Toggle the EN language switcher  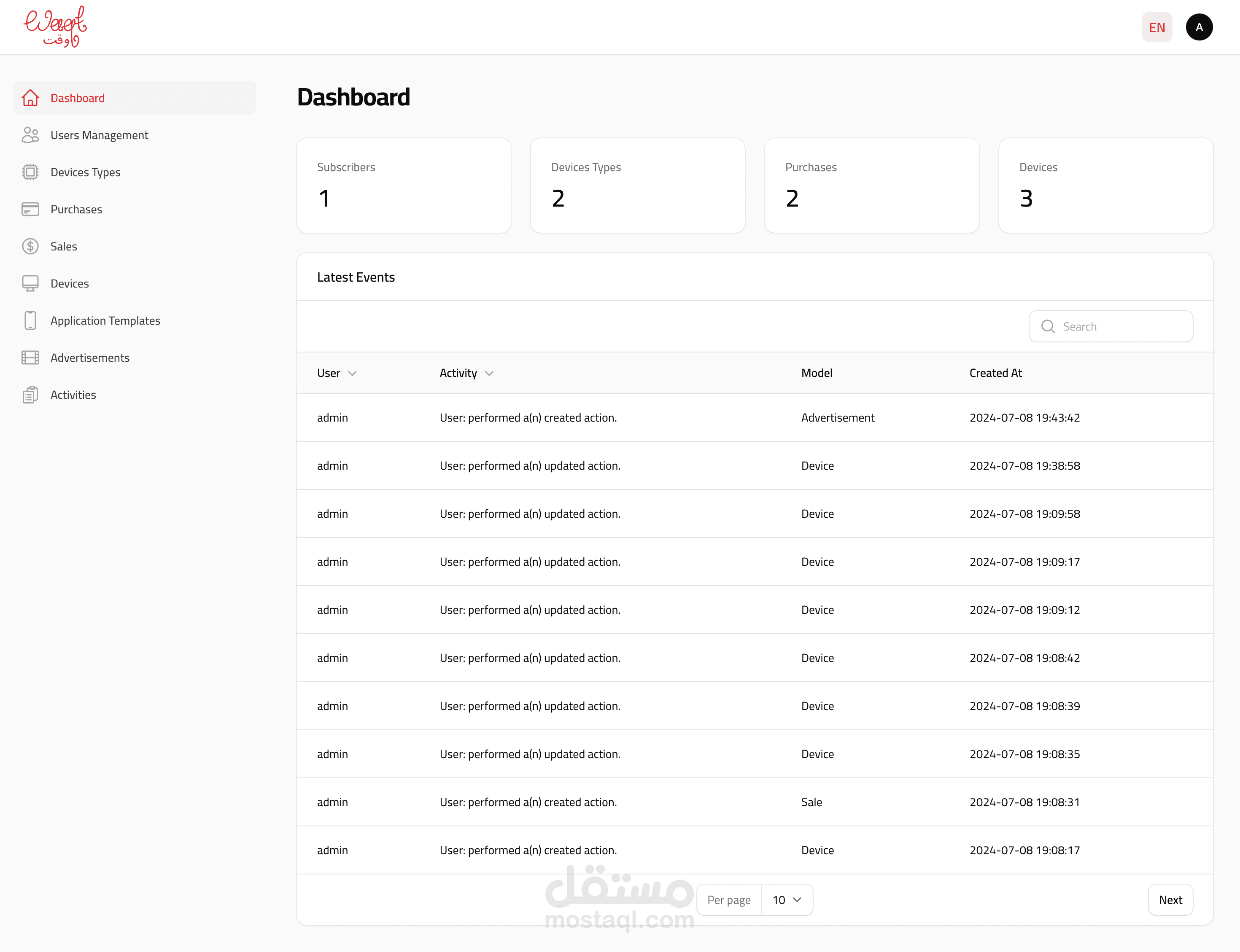pyautogui.click(x=1156, y=27)
